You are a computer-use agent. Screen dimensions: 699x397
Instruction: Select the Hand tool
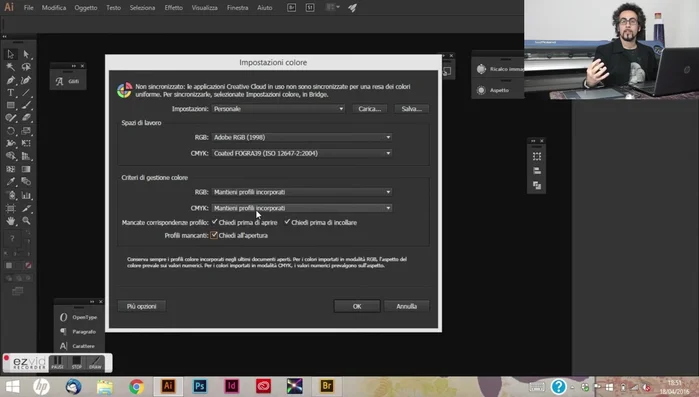(x=10, y=221)
